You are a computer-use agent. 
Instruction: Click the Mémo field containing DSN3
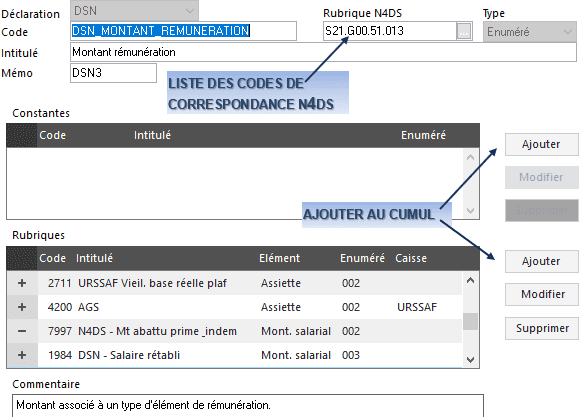point(113,73)
